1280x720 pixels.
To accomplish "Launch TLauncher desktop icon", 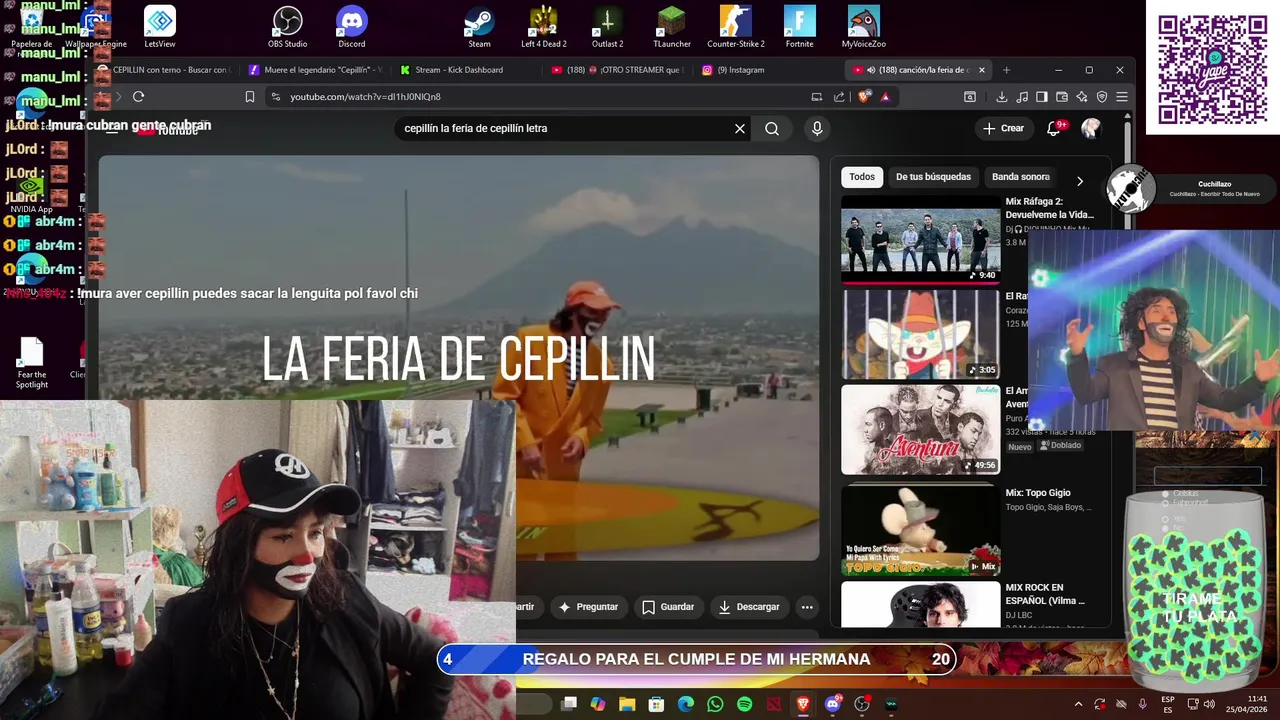I will 671,27.
